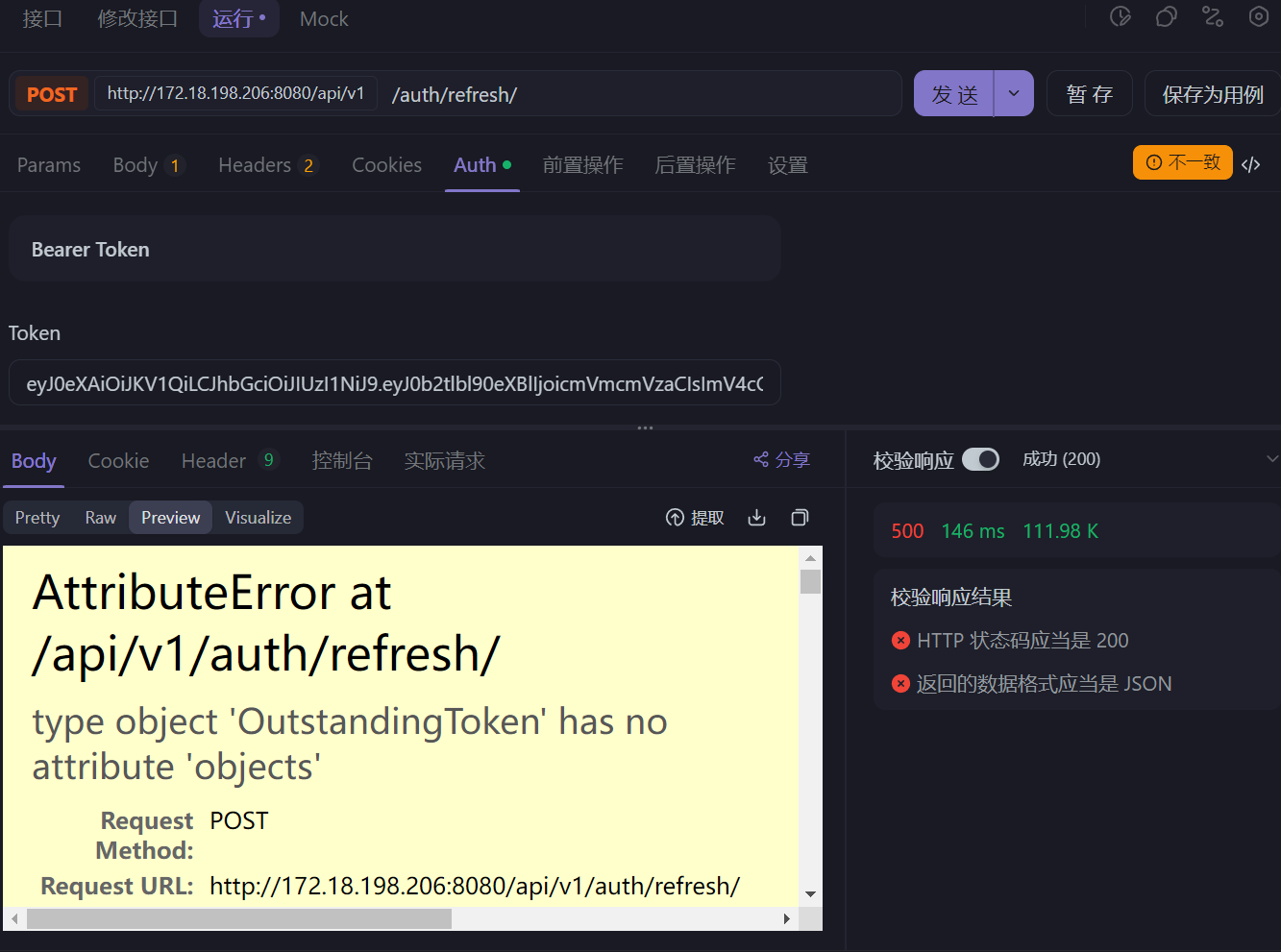Open the request Cookies tab
Image resolution: width=1281 pixels, height=952 pixels.
click(387, 165)
